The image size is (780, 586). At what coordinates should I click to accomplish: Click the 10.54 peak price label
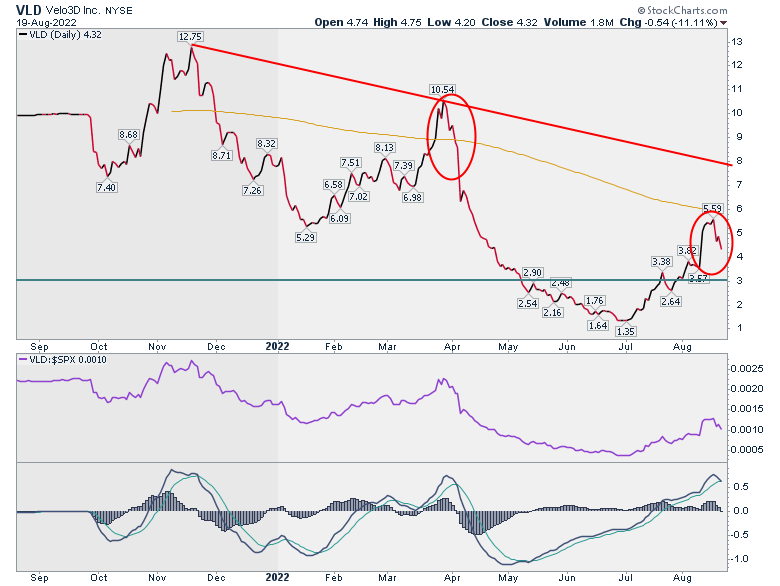point(442,90)
